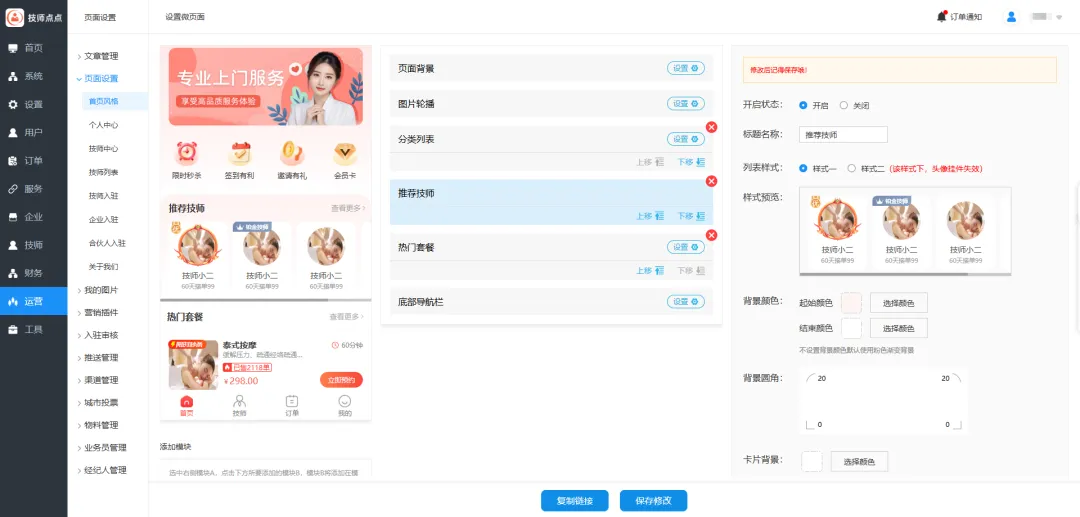The width and height of the screenshot is (1080, 517).
Task: Remove the 分类列表 module with red X
Action: 711,127
